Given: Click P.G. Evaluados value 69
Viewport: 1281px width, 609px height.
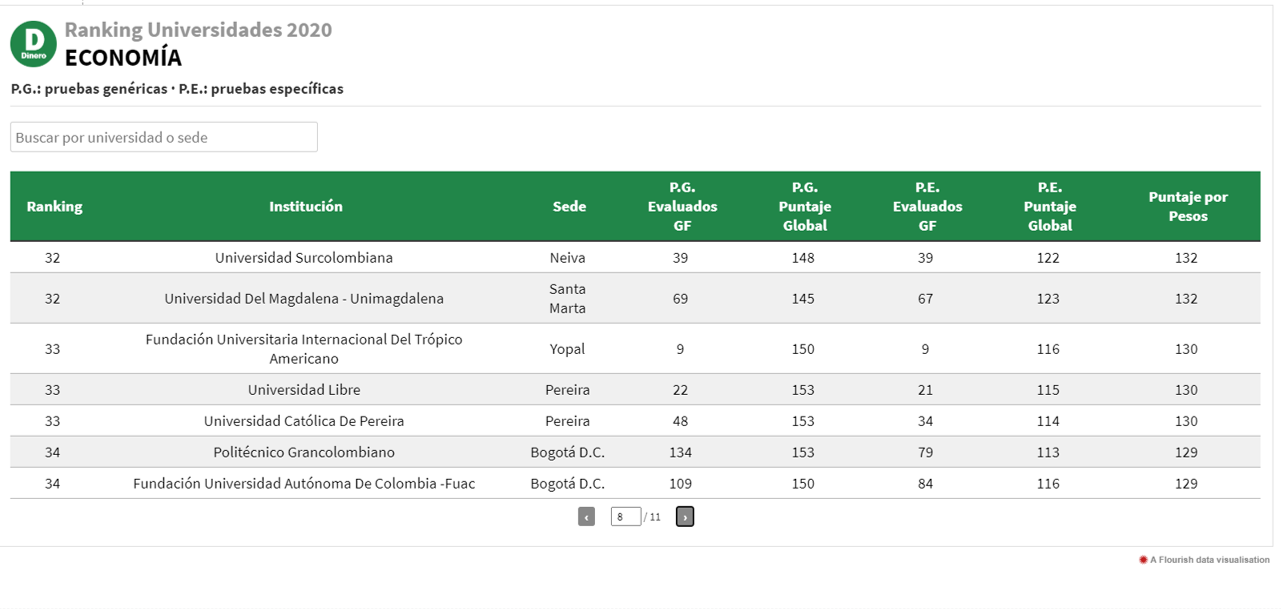Looking at the screenshot, I should point(681,299).
